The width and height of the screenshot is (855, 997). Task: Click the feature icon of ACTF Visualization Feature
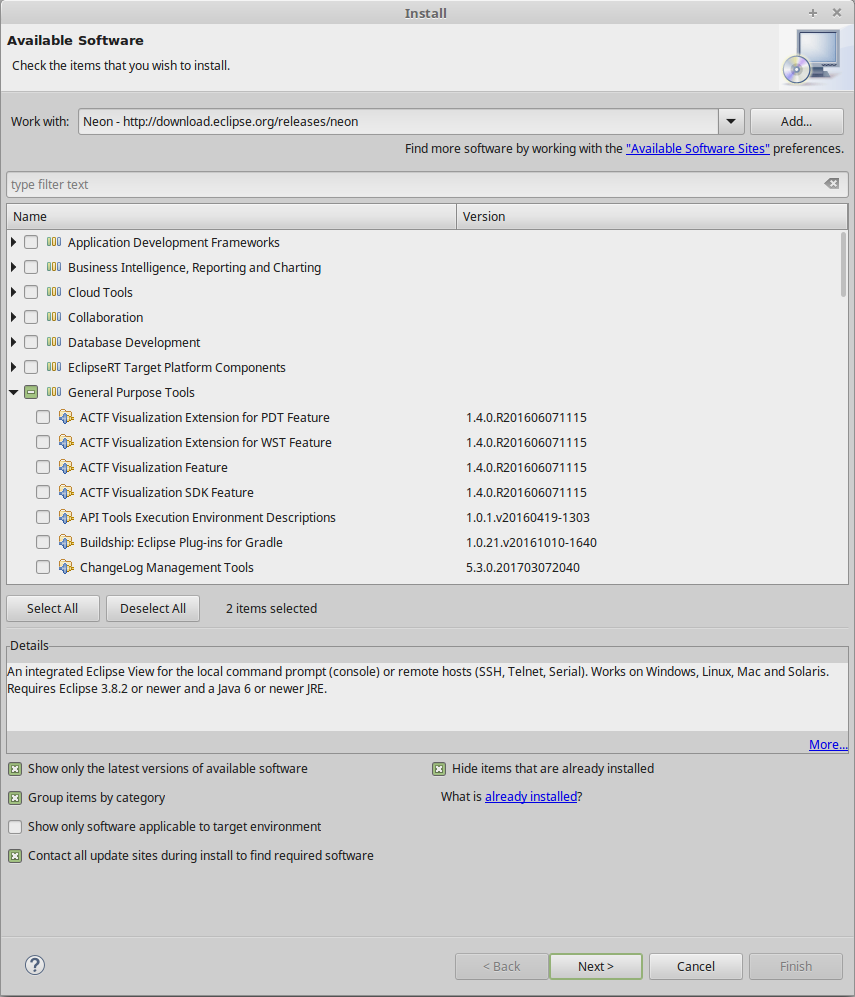click(x=66, y=467)
